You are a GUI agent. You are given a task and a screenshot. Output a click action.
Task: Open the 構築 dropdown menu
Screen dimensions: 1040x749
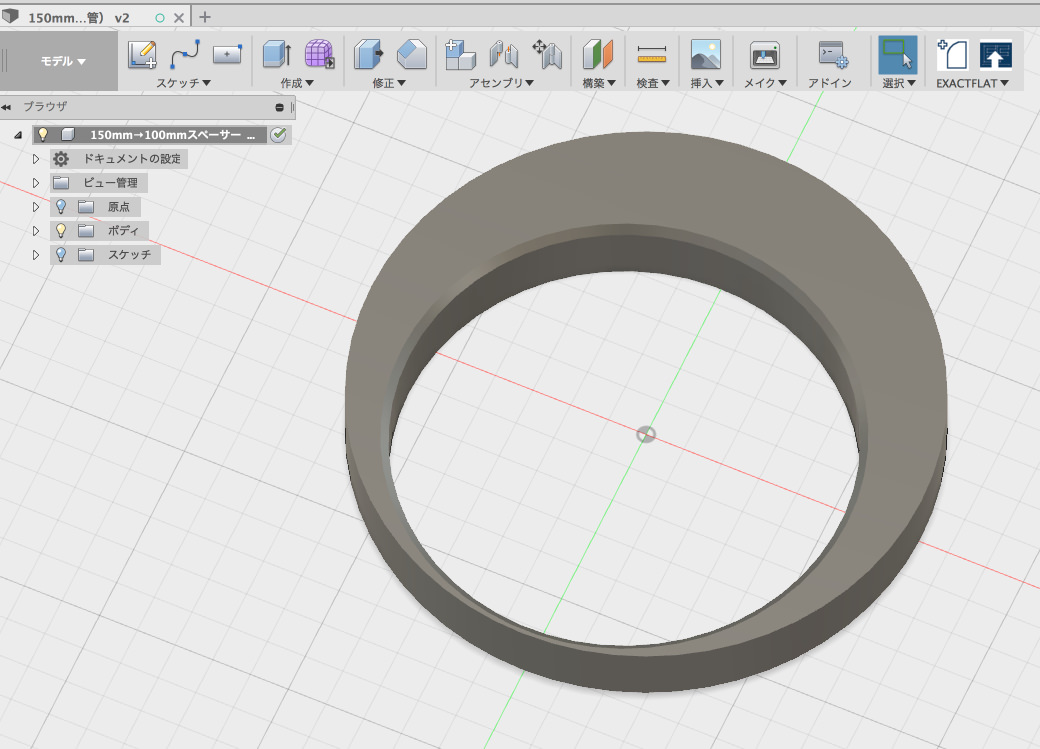point(599,83)
